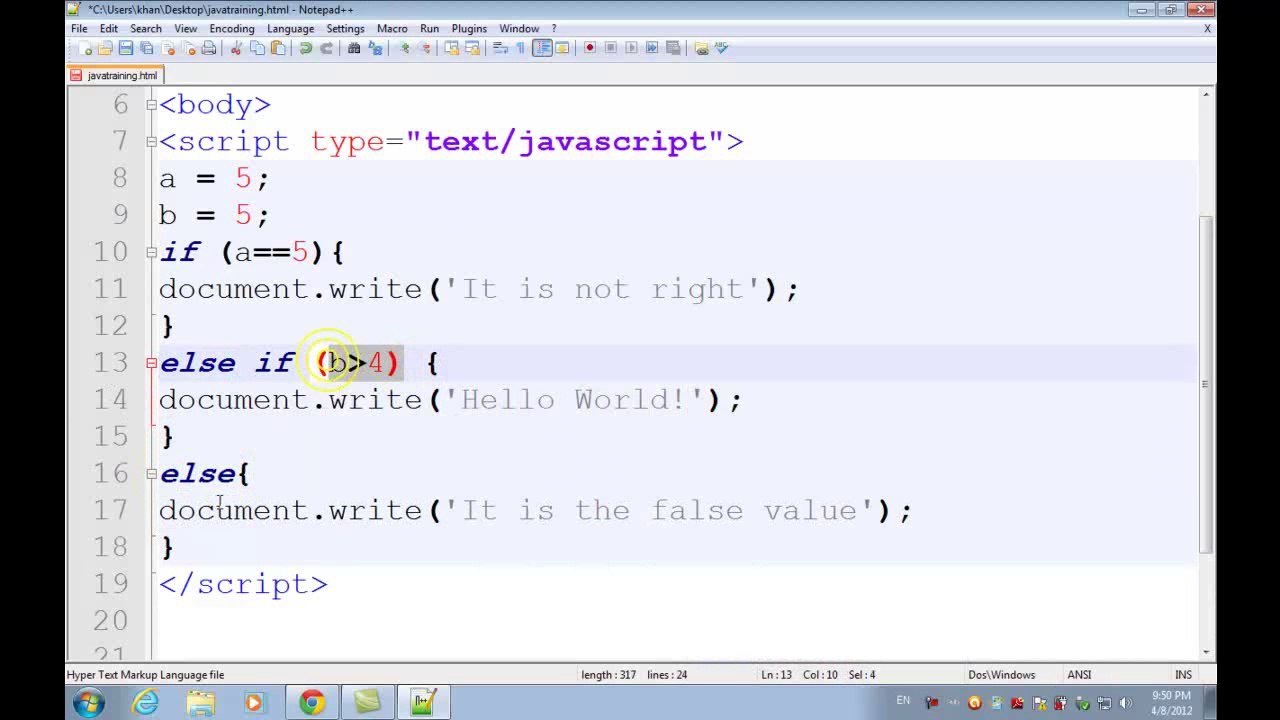Open the Search menu
Image resolution: width=1280 pixels, height=720 pixels.
(145, 29)
